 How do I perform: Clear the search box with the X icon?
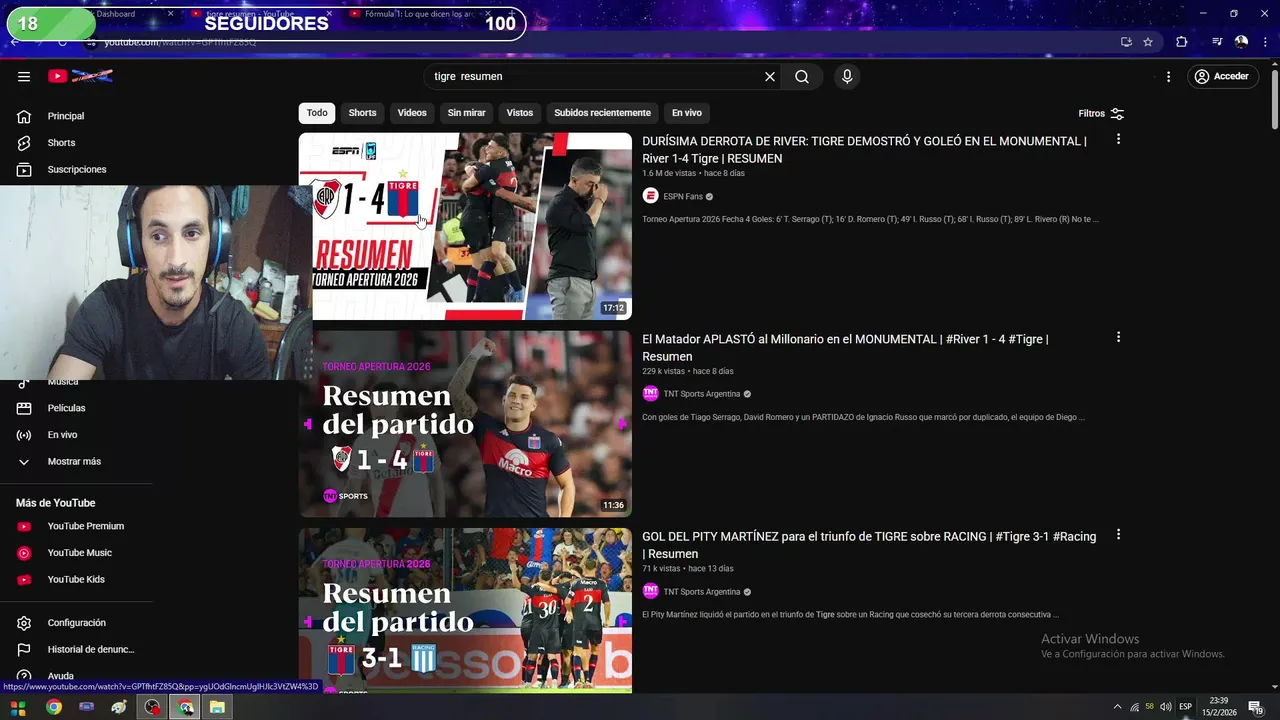[x=770, y=76]
